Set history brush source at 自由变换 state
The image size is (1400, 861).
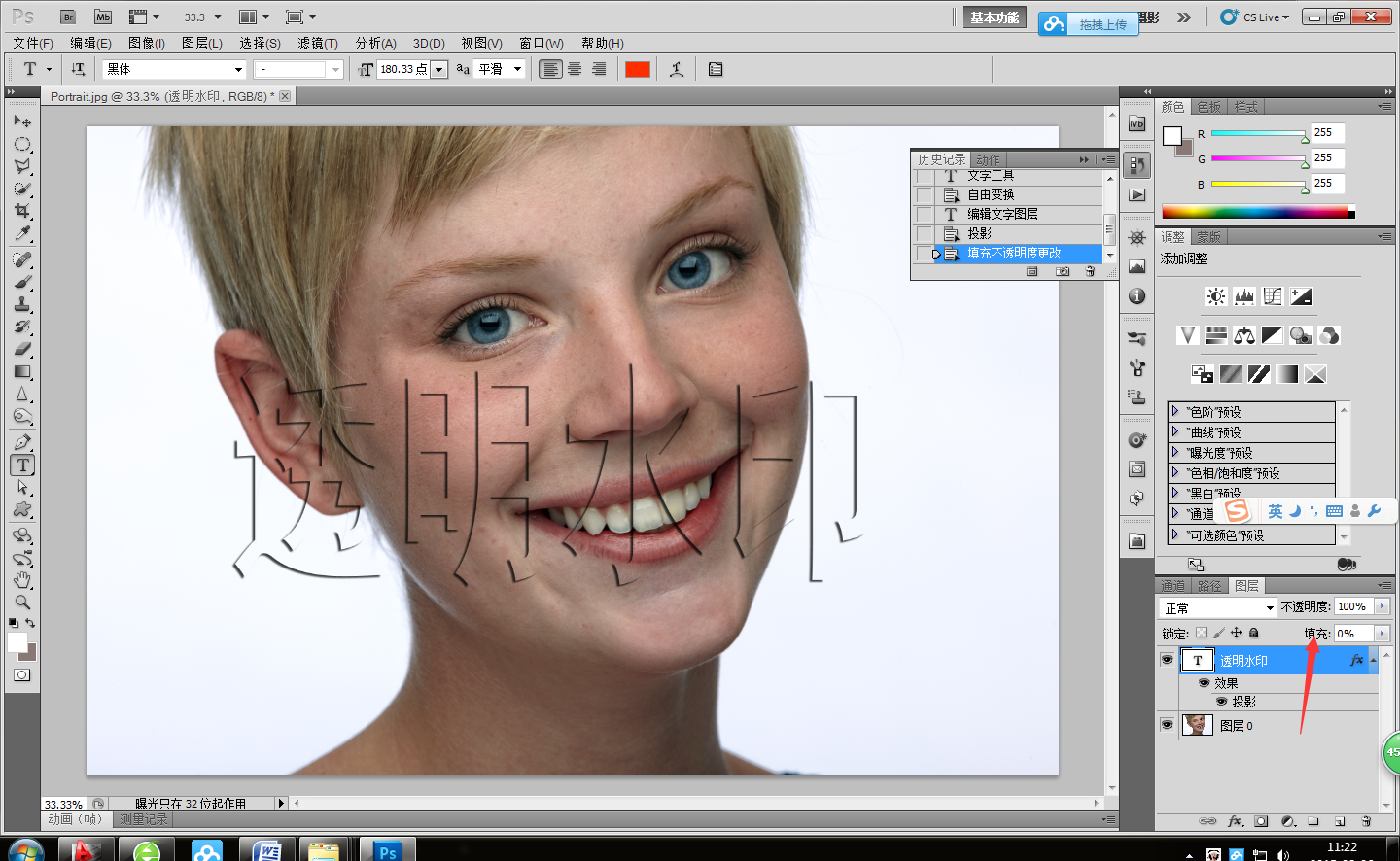pos(925,195)
